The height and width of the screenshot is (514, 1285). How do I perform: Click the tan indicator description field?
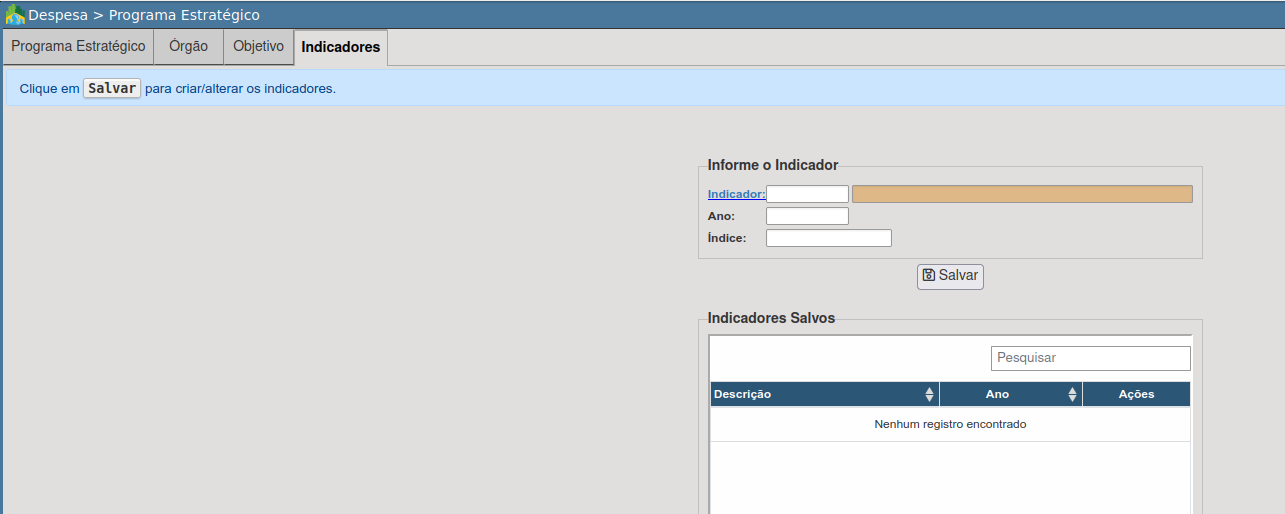1021,194
